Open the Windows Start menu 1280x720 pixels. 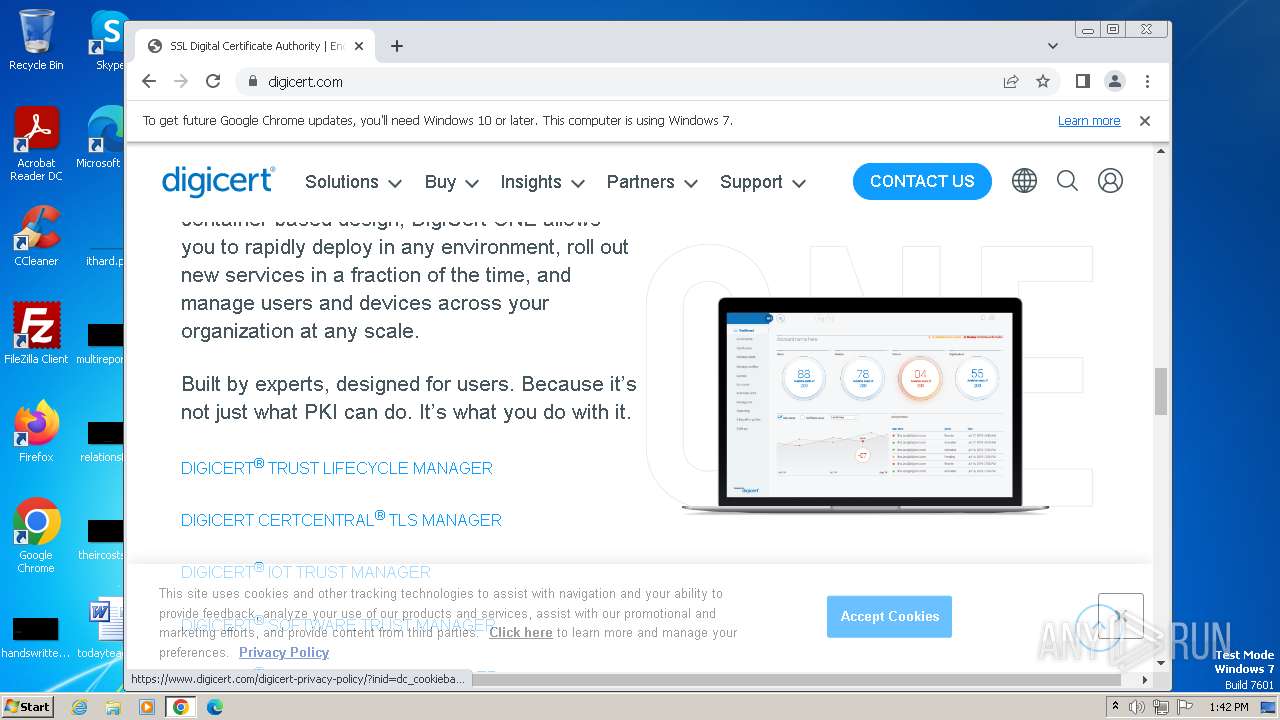click(x=28, y=706)
